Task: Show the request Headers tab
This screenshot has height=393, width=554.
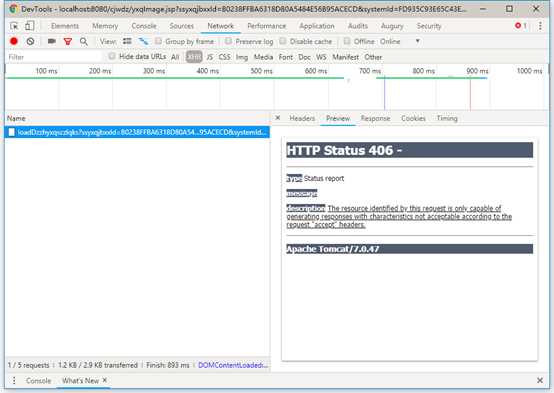Action: click(302, 118)
